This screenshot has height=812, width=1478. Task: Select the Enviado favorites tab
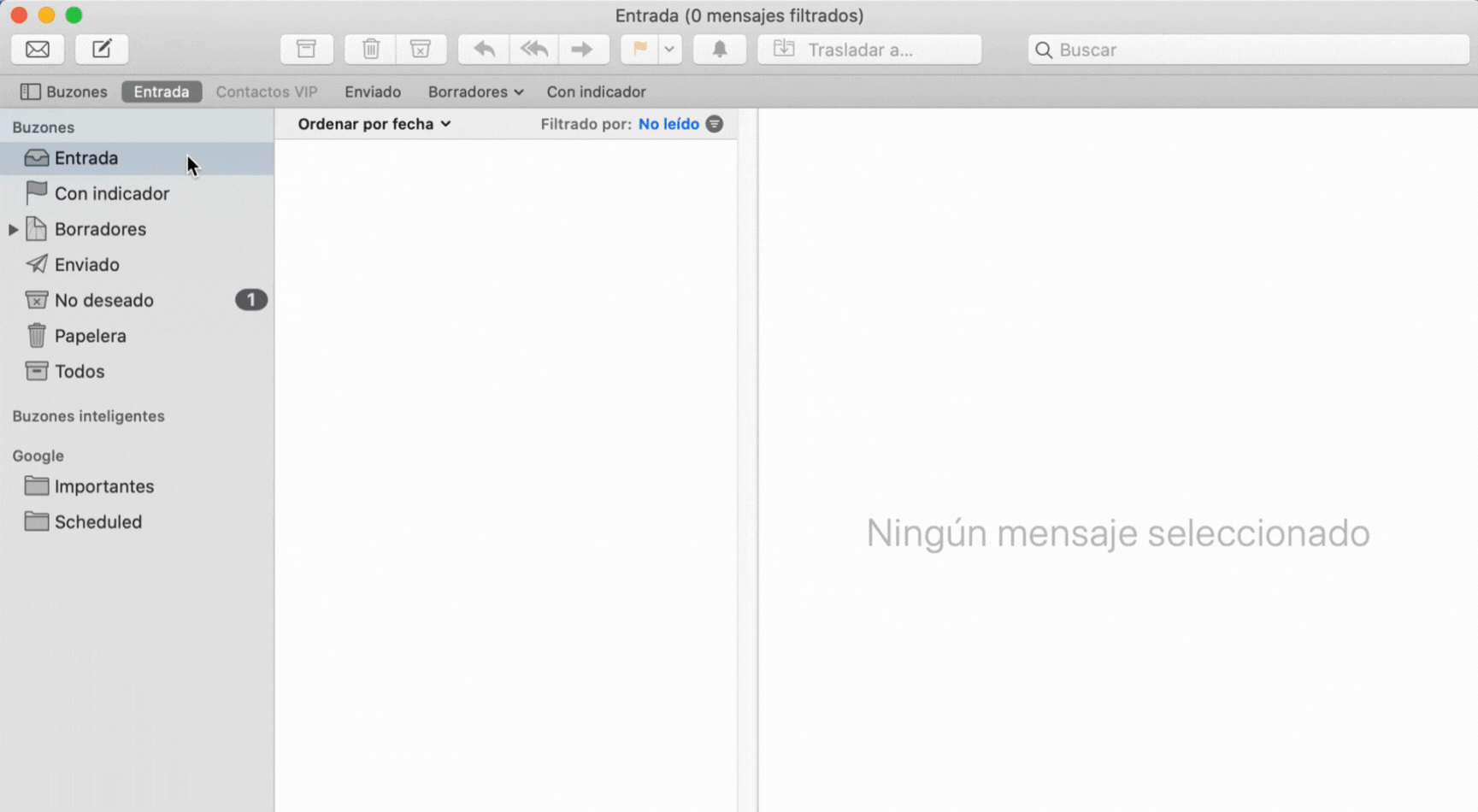pos(373,91)
